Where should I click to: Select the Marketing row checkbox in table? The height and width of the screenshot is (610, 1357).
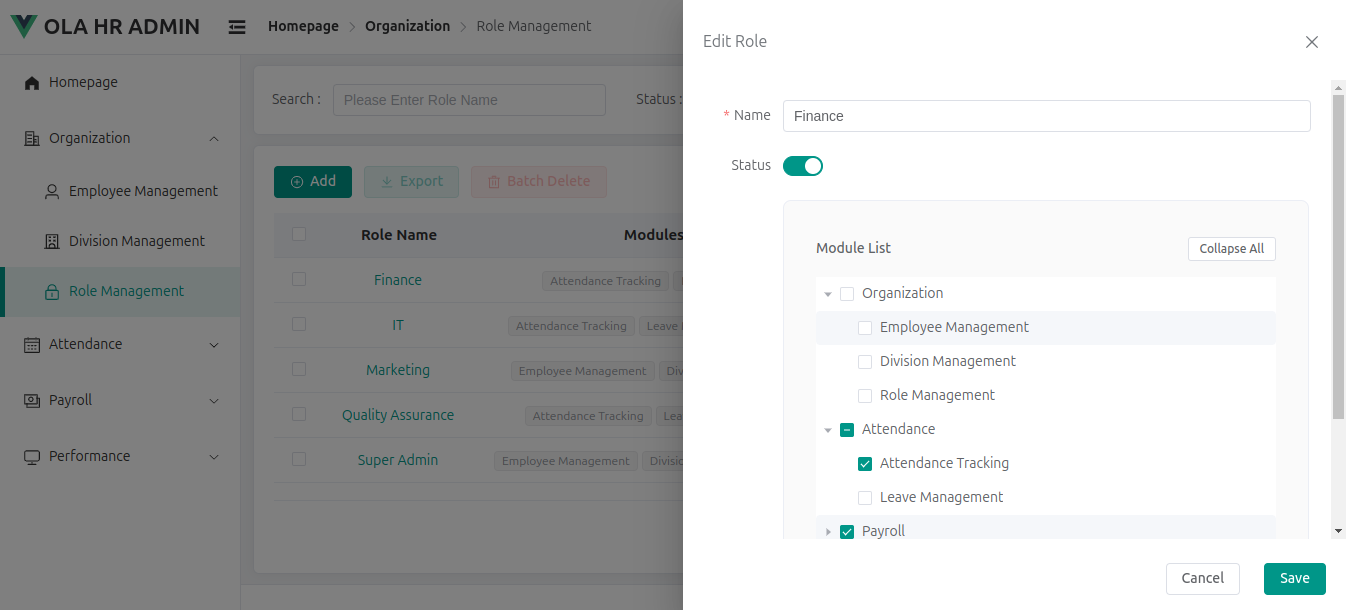(299, 369)
